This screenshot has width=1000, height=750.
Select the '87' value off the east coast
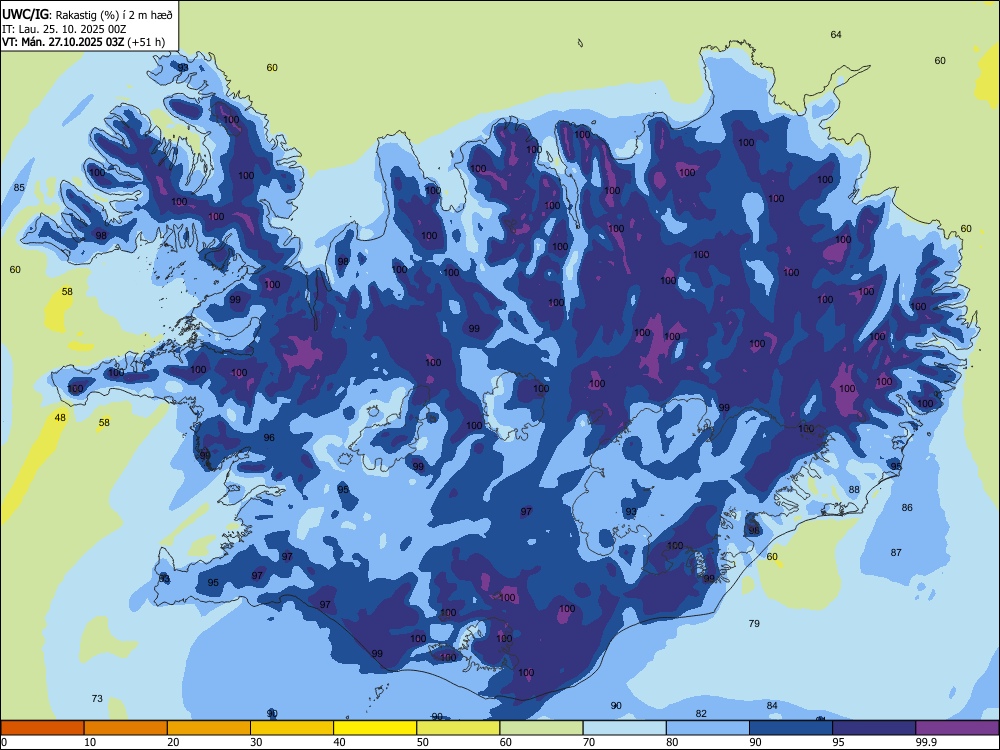896,552
